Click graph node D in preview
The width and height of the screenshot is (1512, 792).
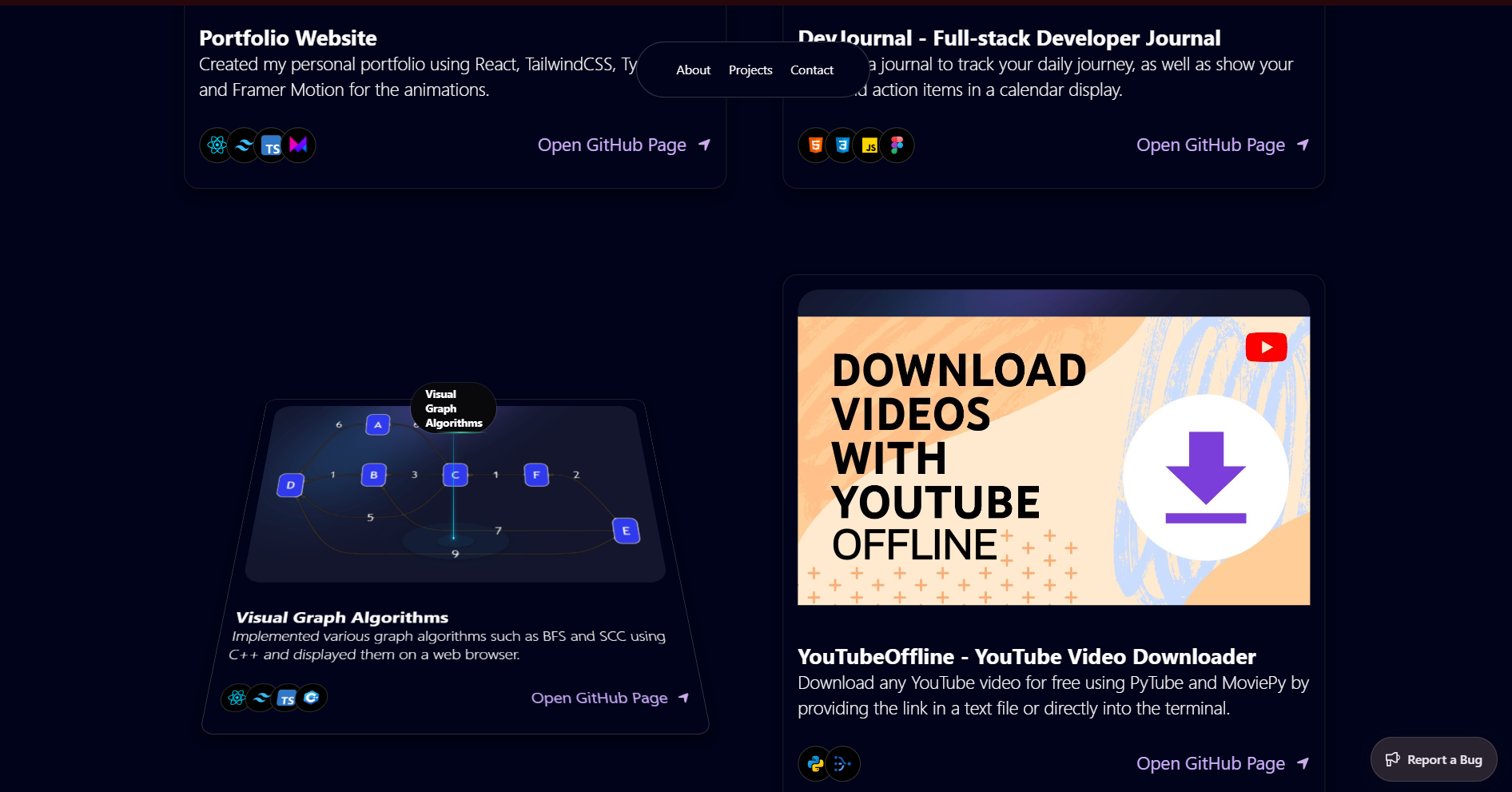pos(290,485)
